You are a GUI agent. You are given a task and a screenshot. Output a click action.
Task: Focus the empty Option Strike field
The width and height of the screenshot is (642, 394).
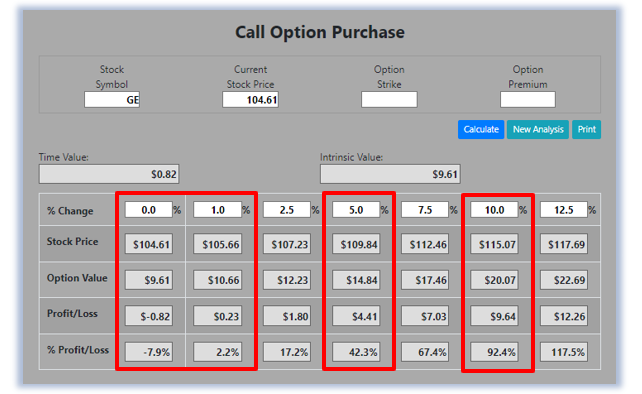[x=389, y=100]
